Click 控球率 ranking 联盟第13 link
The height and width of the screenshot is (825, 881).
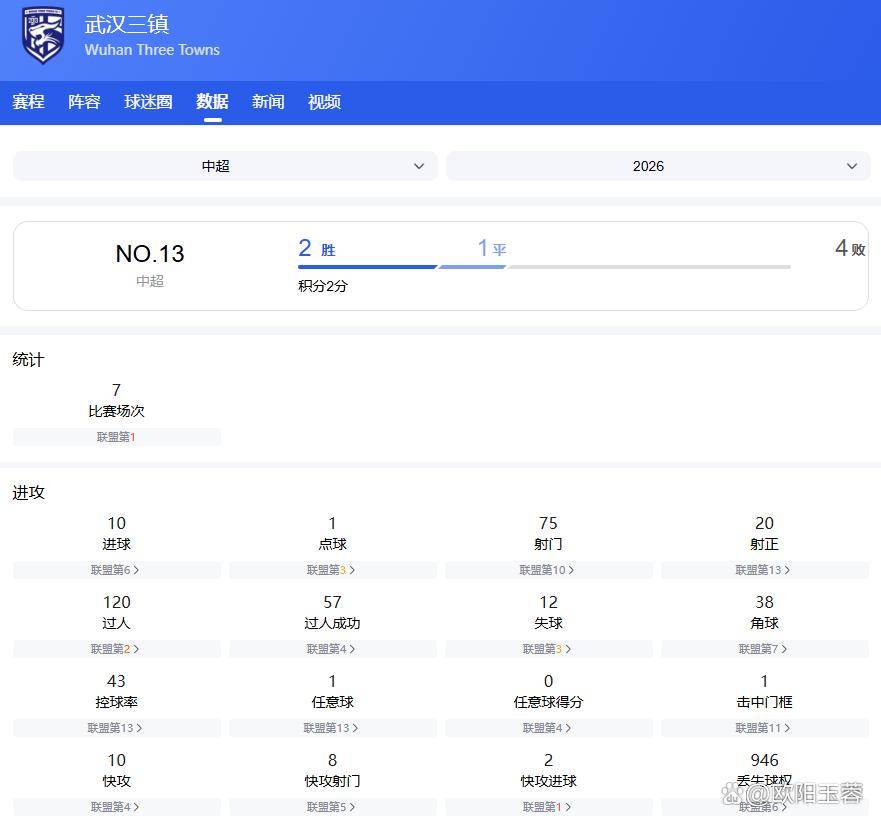tap(116, 728)
